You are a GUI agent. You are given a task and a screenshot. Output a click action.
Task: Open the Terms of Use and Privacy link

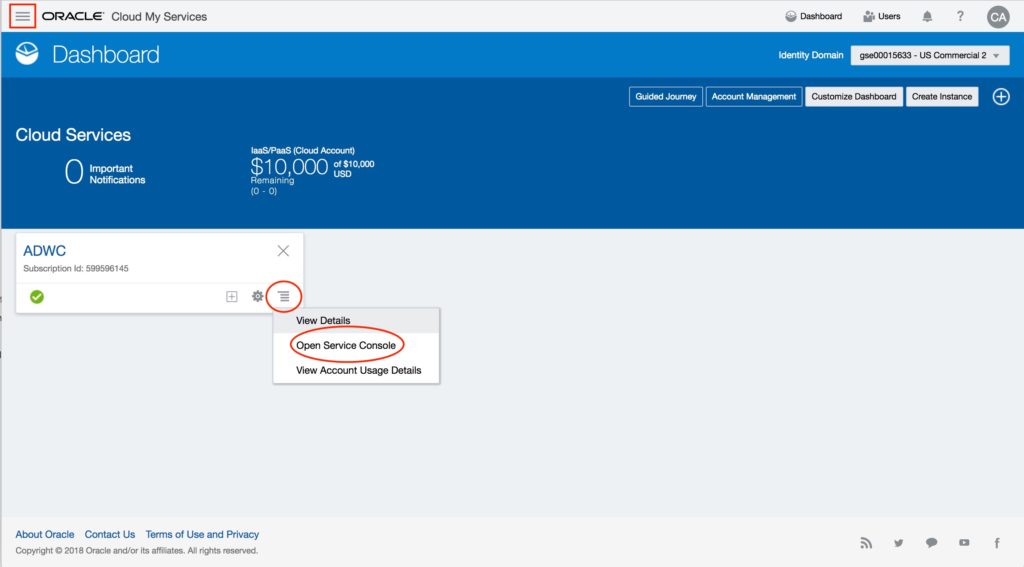coord(202,535)
